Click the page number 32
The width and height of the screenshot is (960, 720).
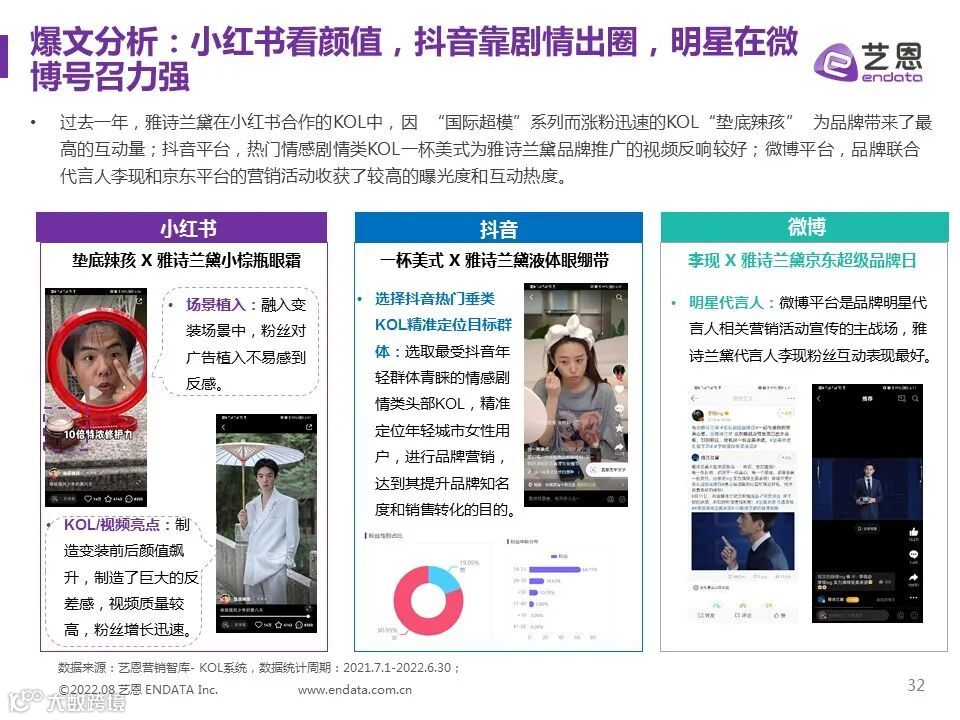[916, 685]
